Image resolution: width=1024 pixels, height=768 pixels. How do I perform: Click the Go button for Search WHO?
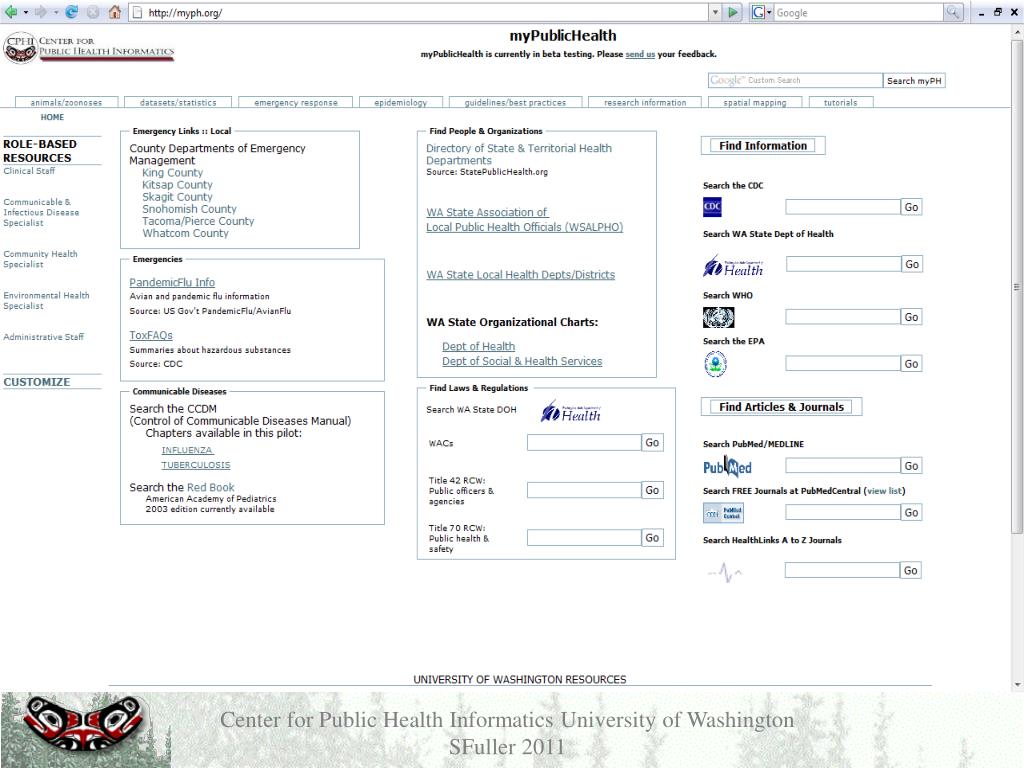tap(911, 317)
